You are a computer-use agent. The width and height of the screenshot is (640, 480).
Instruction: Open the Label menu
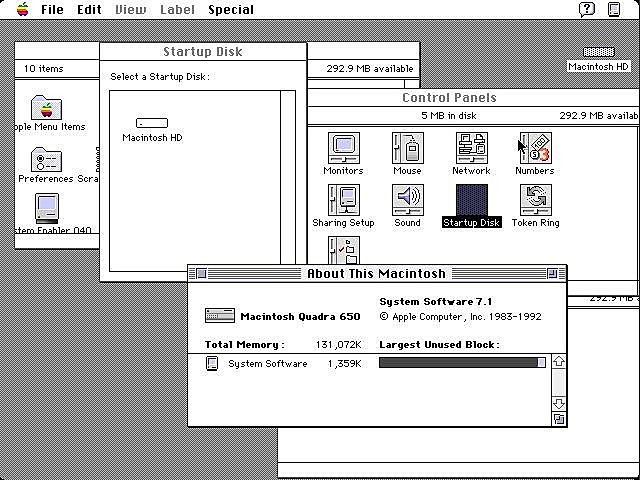tap(177, 9)
